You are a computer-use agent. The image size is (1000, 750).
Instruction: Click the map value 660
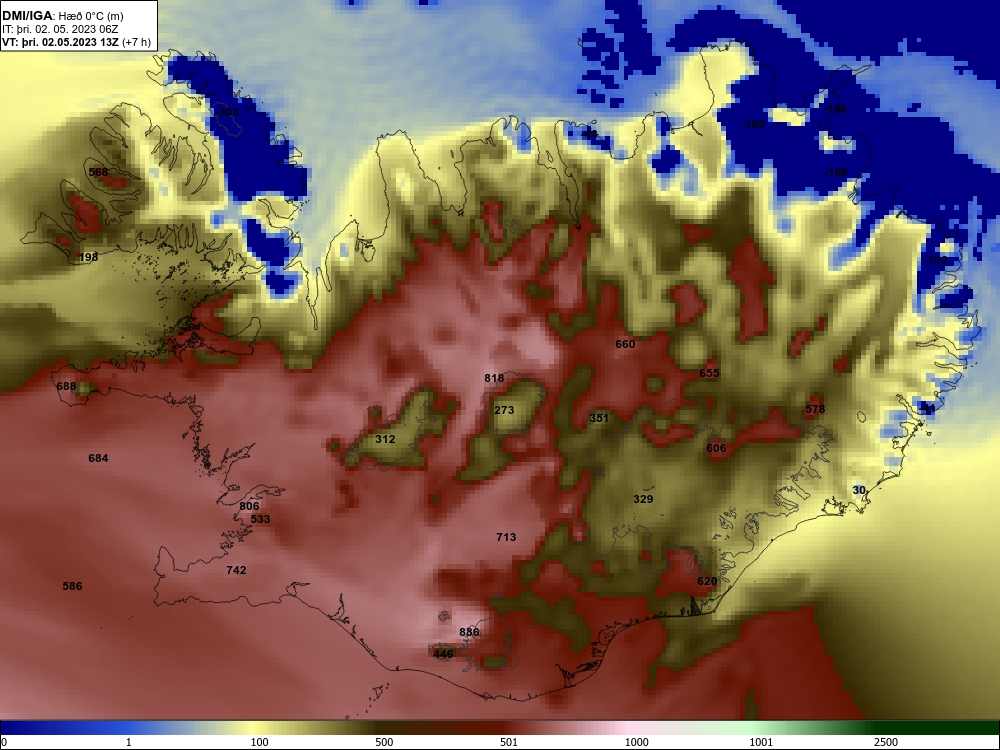[625, 344]
